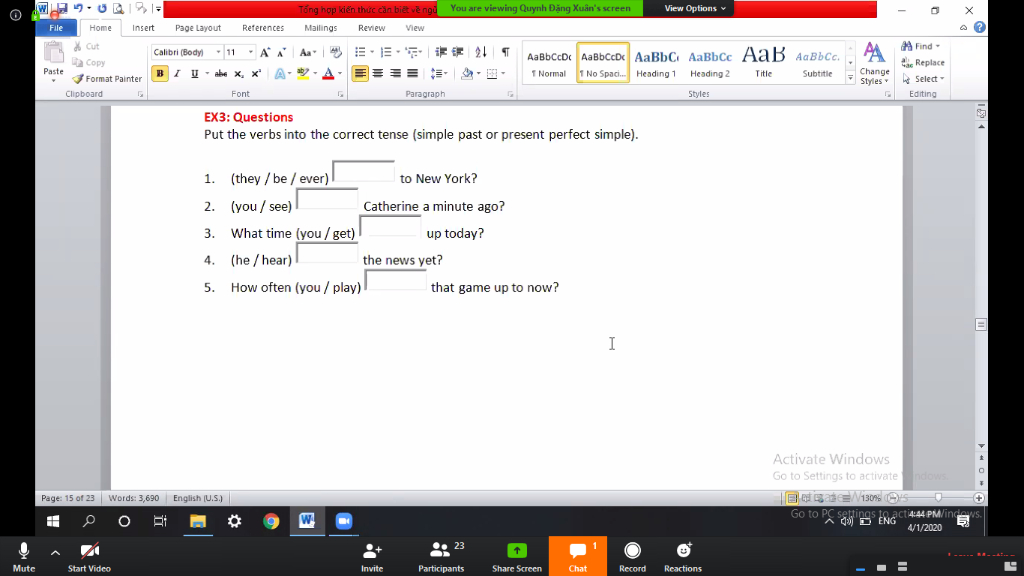1024x576 pixels.
Task: Open Zoom Chat panel
Action: coord(578,556)
